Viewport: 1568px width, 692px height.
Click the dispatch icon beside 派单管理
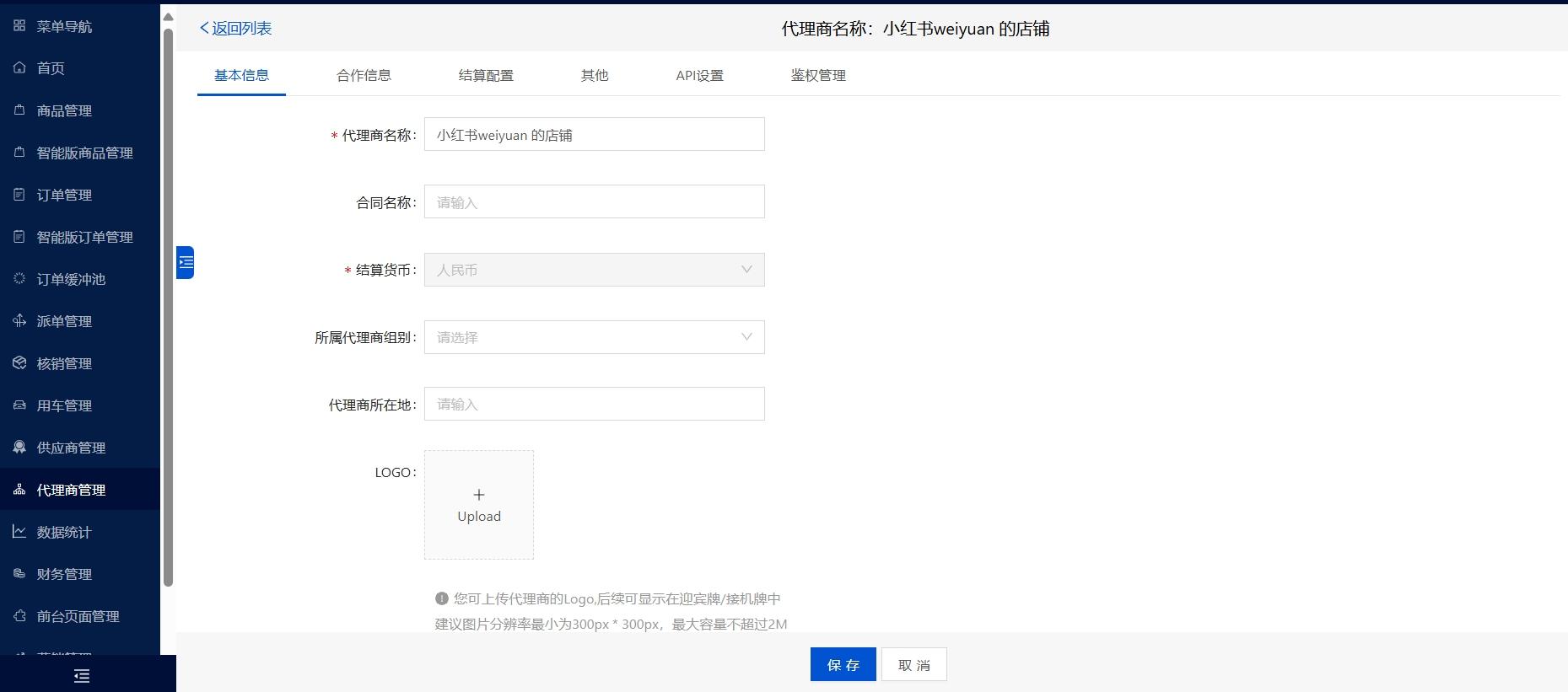pyautogui.click(x=19, y=320)
